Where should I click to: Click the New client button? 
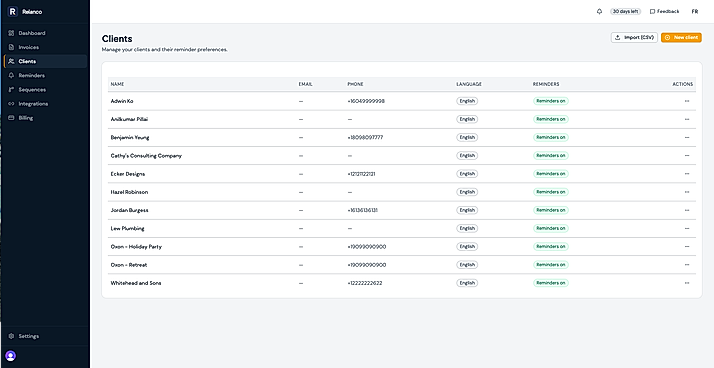681,37
